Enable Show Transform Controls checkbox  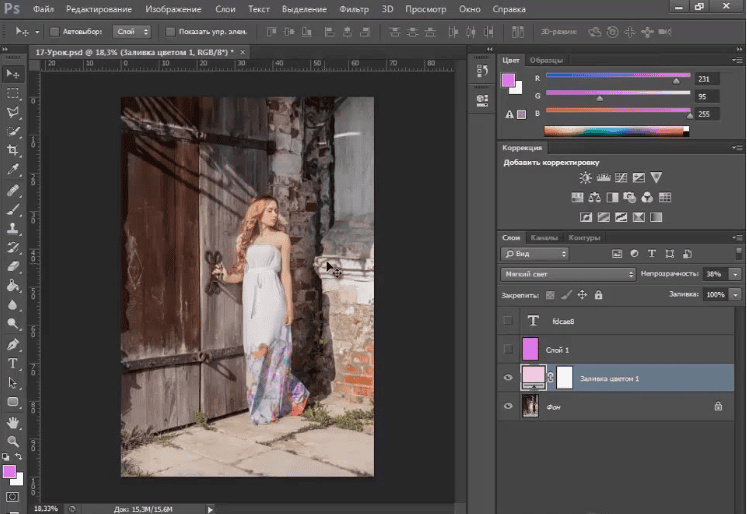coord(170,32)
